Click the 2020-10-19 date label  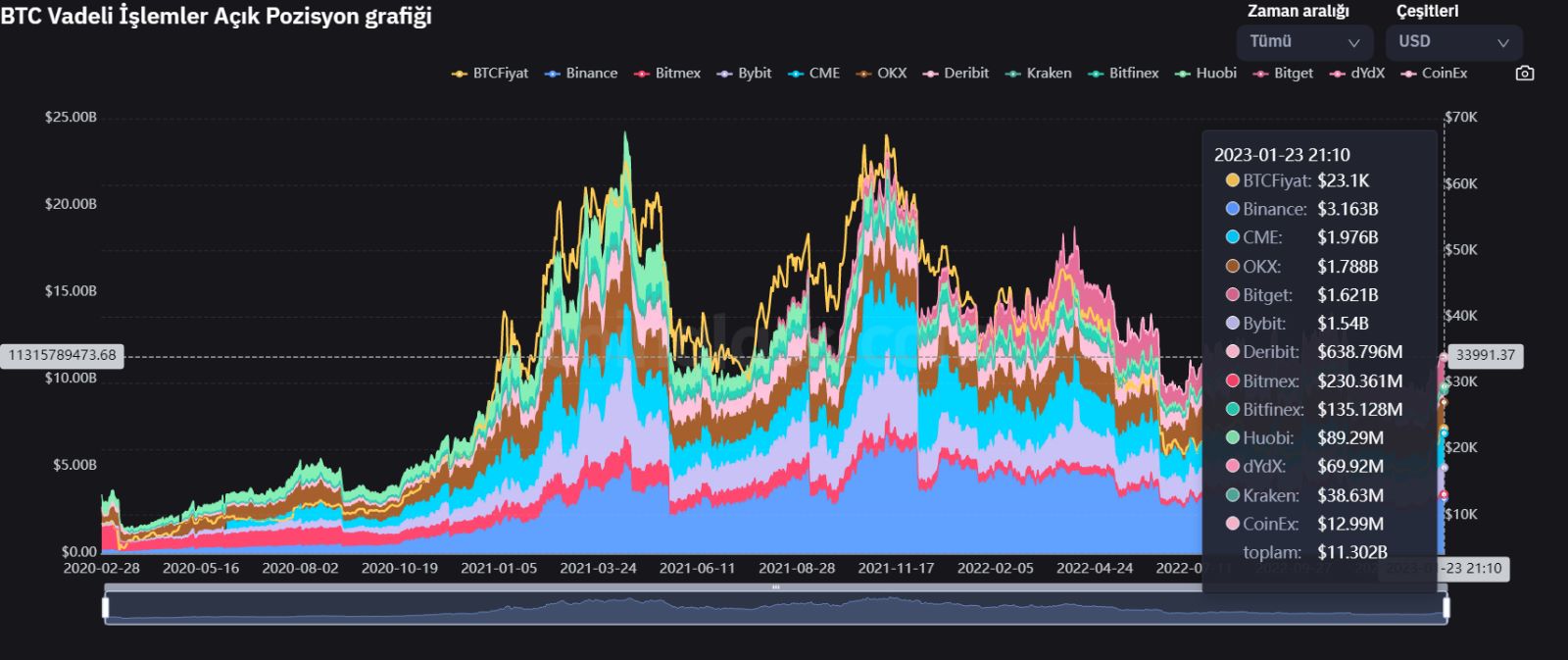pyautogui.click(x=399, y=568)
